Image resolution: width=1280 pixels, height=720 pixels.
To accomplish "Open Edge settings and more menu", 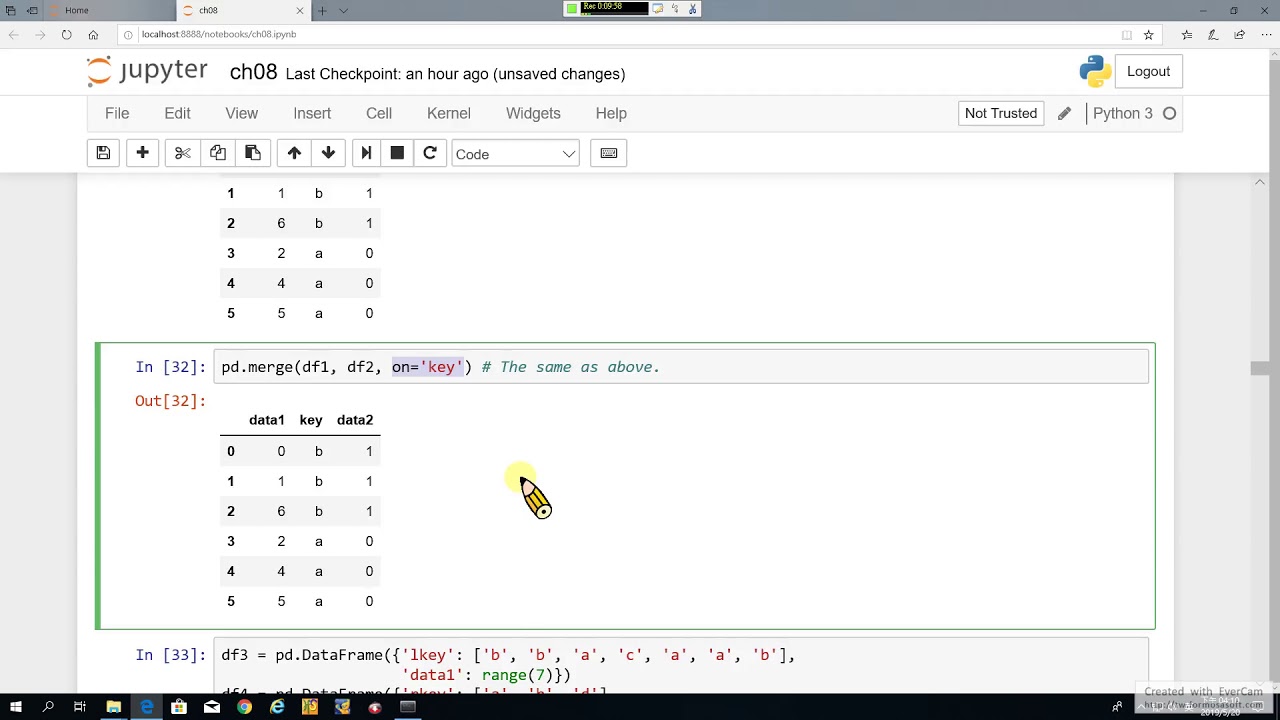I will (x=1265, y=34).
